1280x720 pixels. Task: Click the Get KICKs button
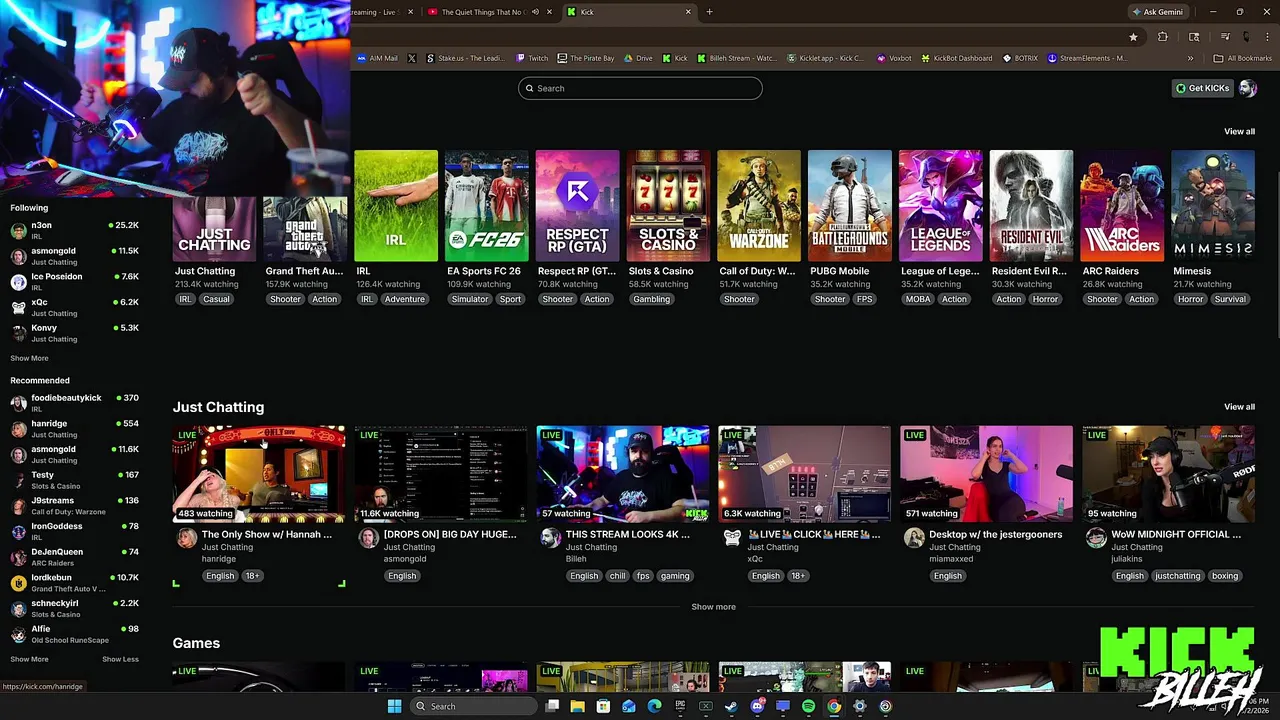point(1202,88)
